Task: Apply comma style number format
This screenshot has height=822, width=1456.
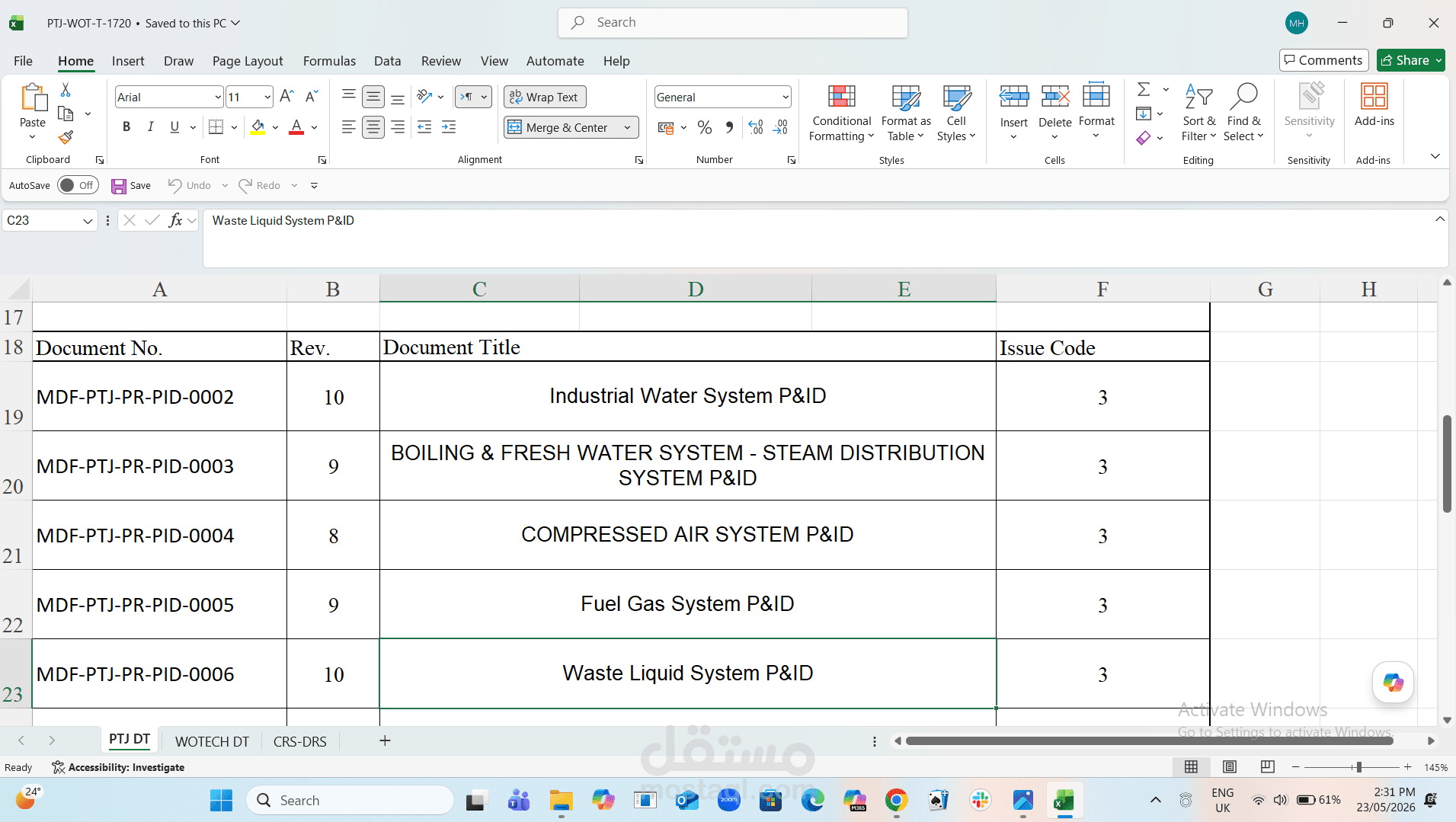Action: (x=730, y=127)
